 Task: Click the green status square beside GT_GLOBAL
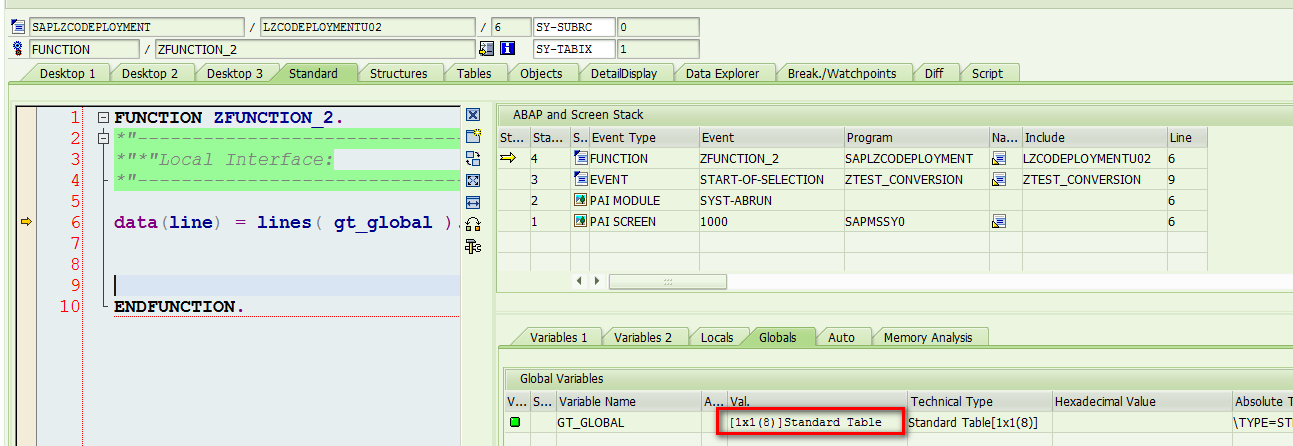pos(515,422)
